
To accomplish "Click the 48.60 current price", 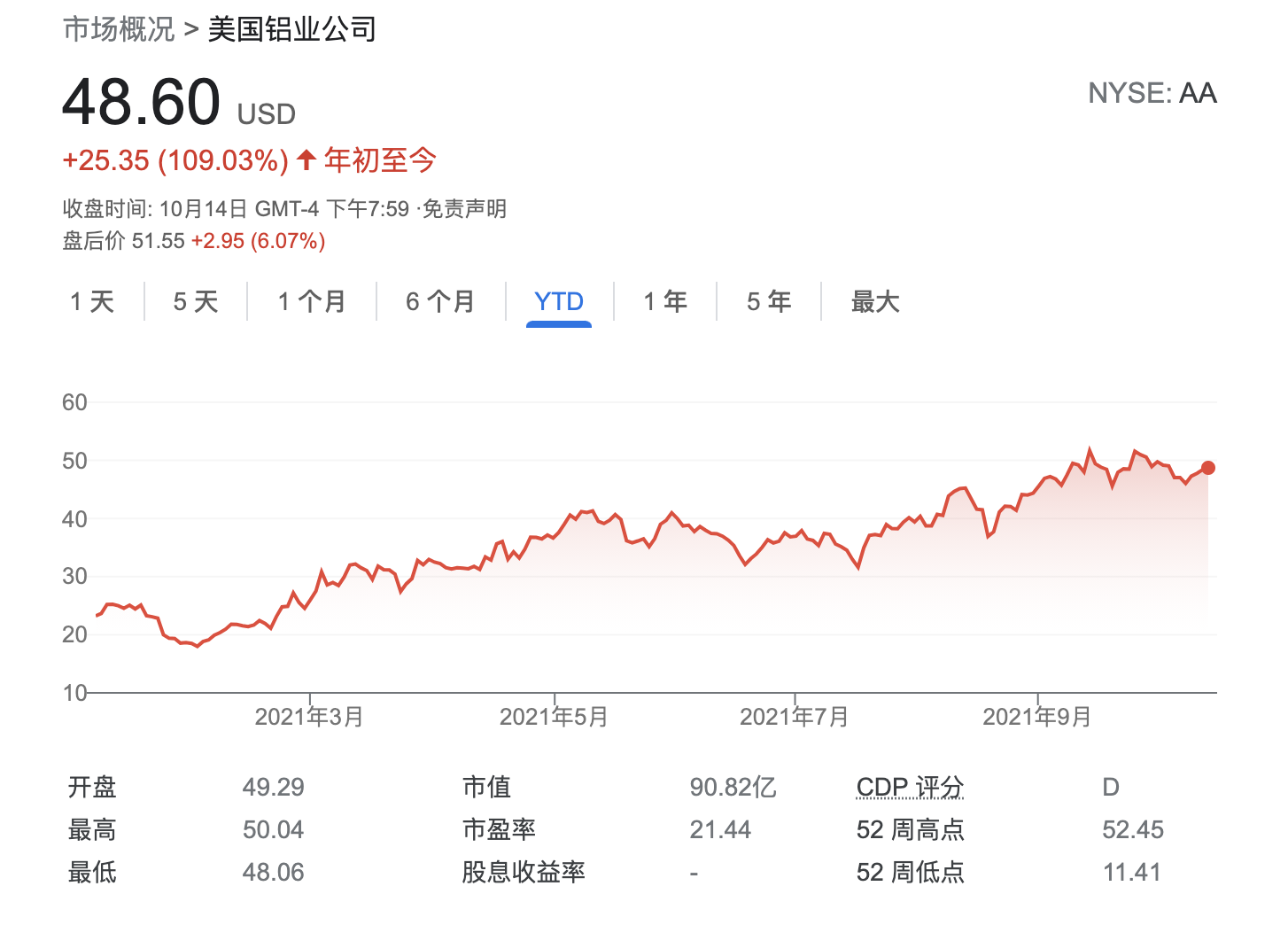I will coord(142,101).
